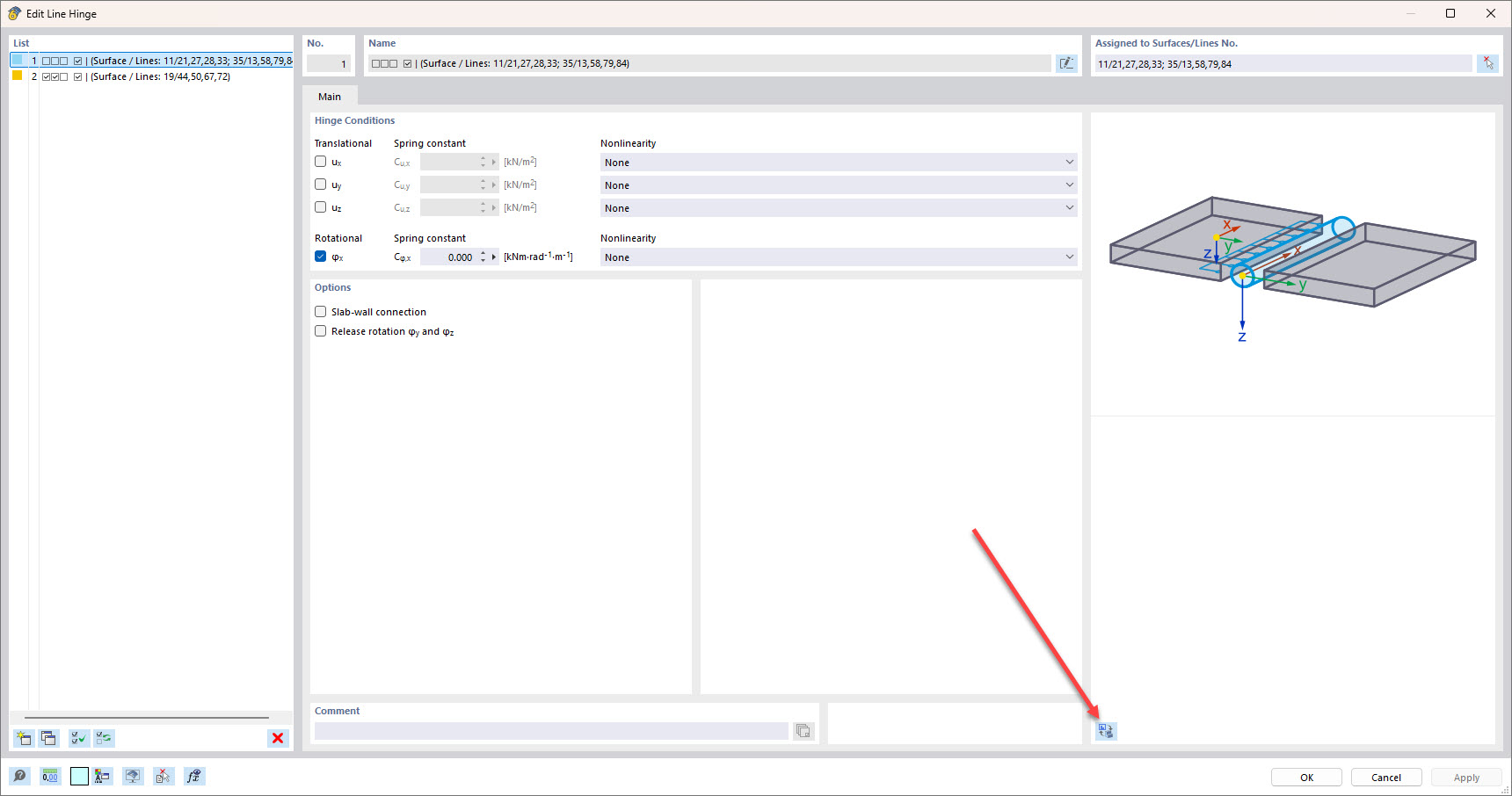Switch to the Main tab
Image resolution: width=1512 pixels, height=796 pixels.
[x=330, y=97]
